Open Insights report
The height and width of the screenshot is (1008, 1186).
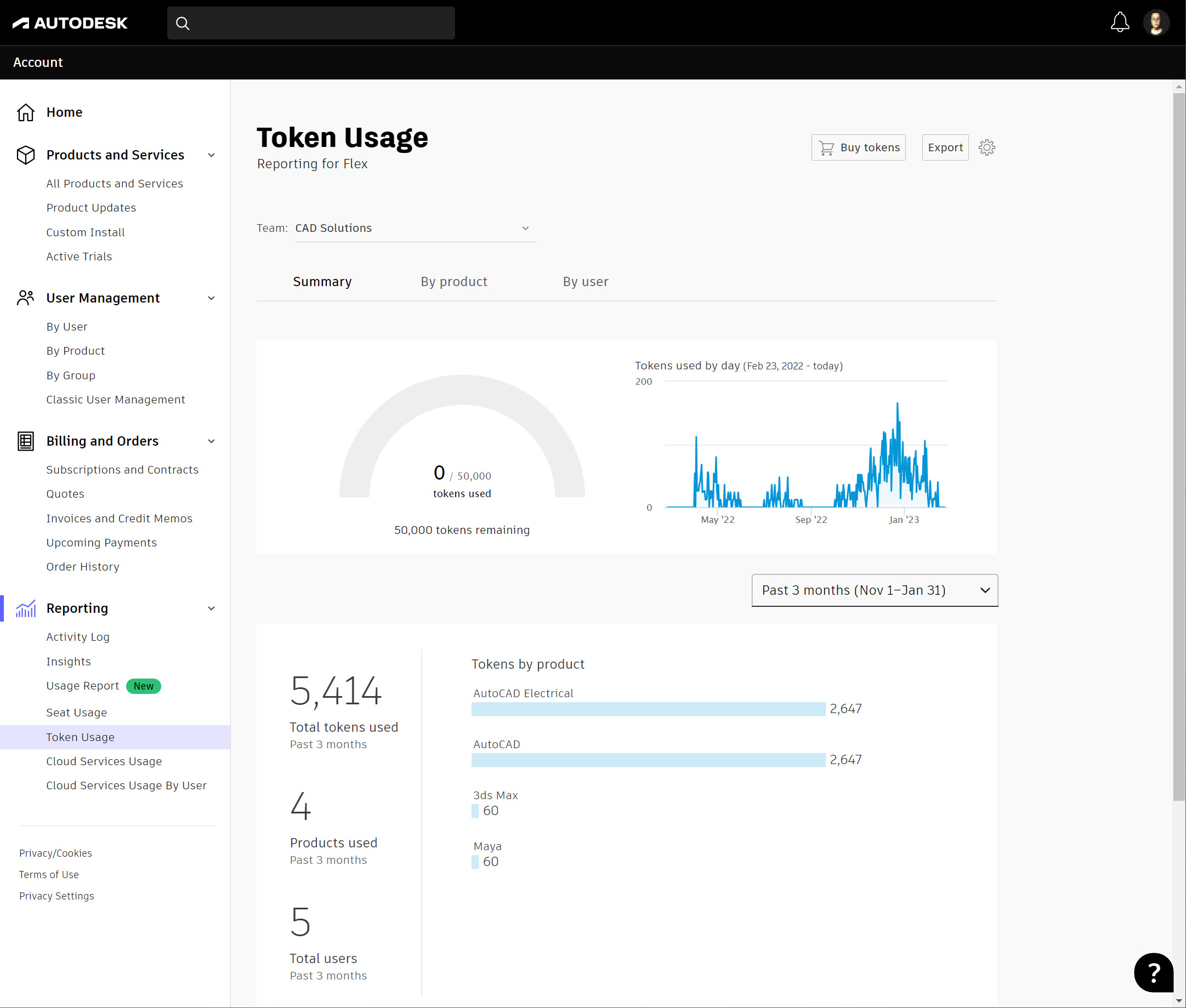point(69,662)
